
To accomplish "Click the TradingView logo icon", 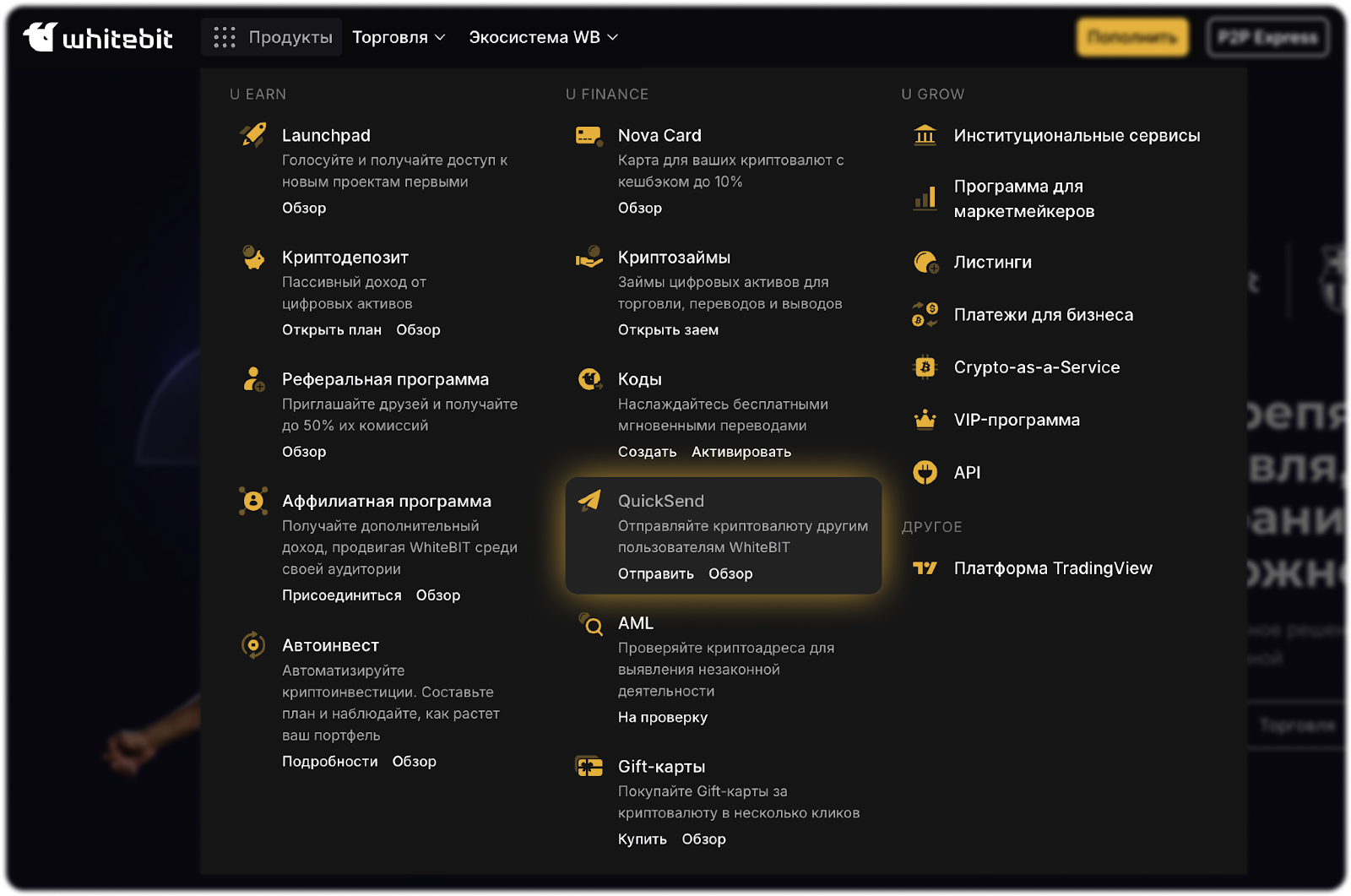I will pos(925,568).
